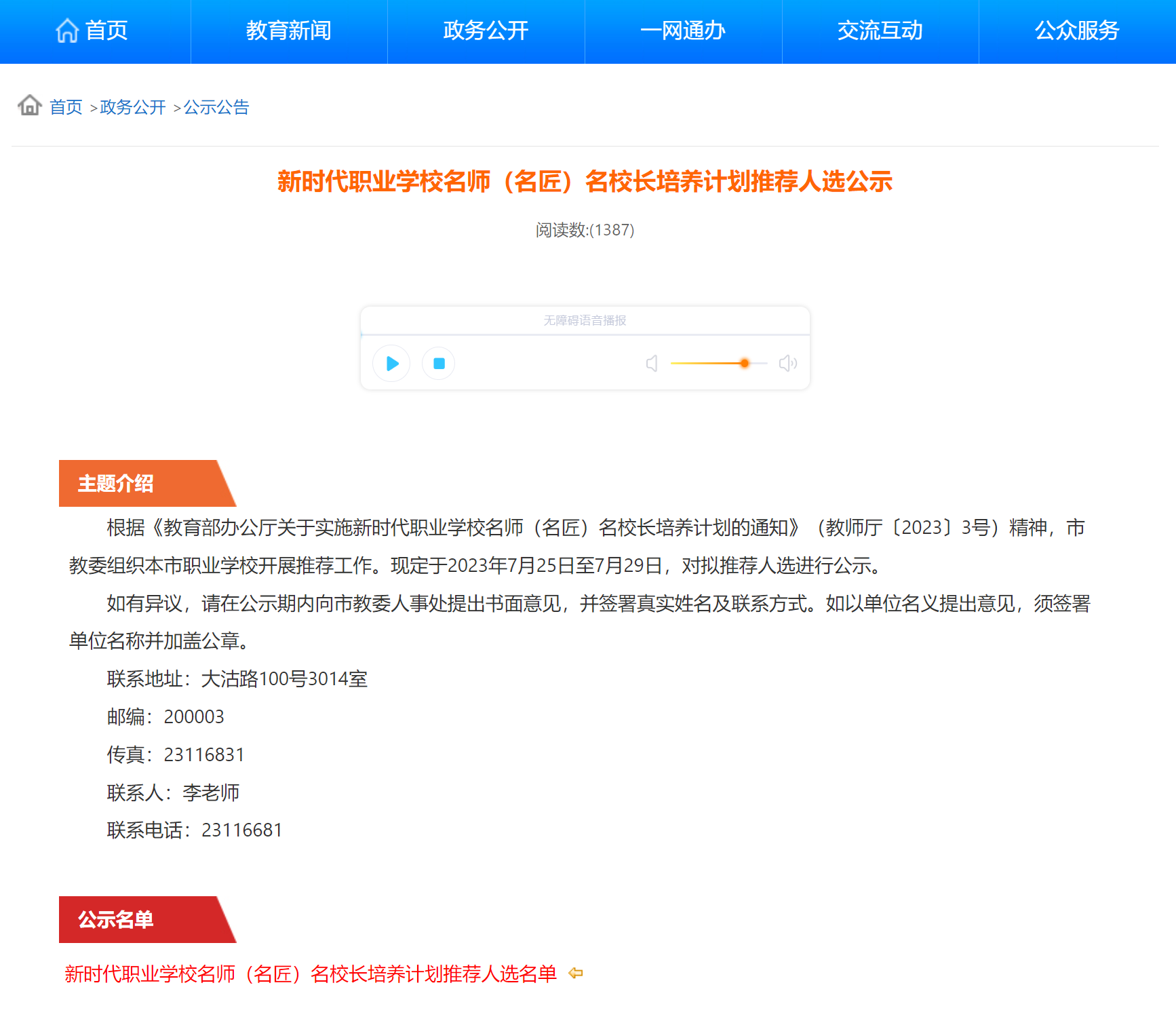The height and width of the screenshot is (1019, 1176).
Task: Click the house icon in the top navigation bar
Action: 66,31
